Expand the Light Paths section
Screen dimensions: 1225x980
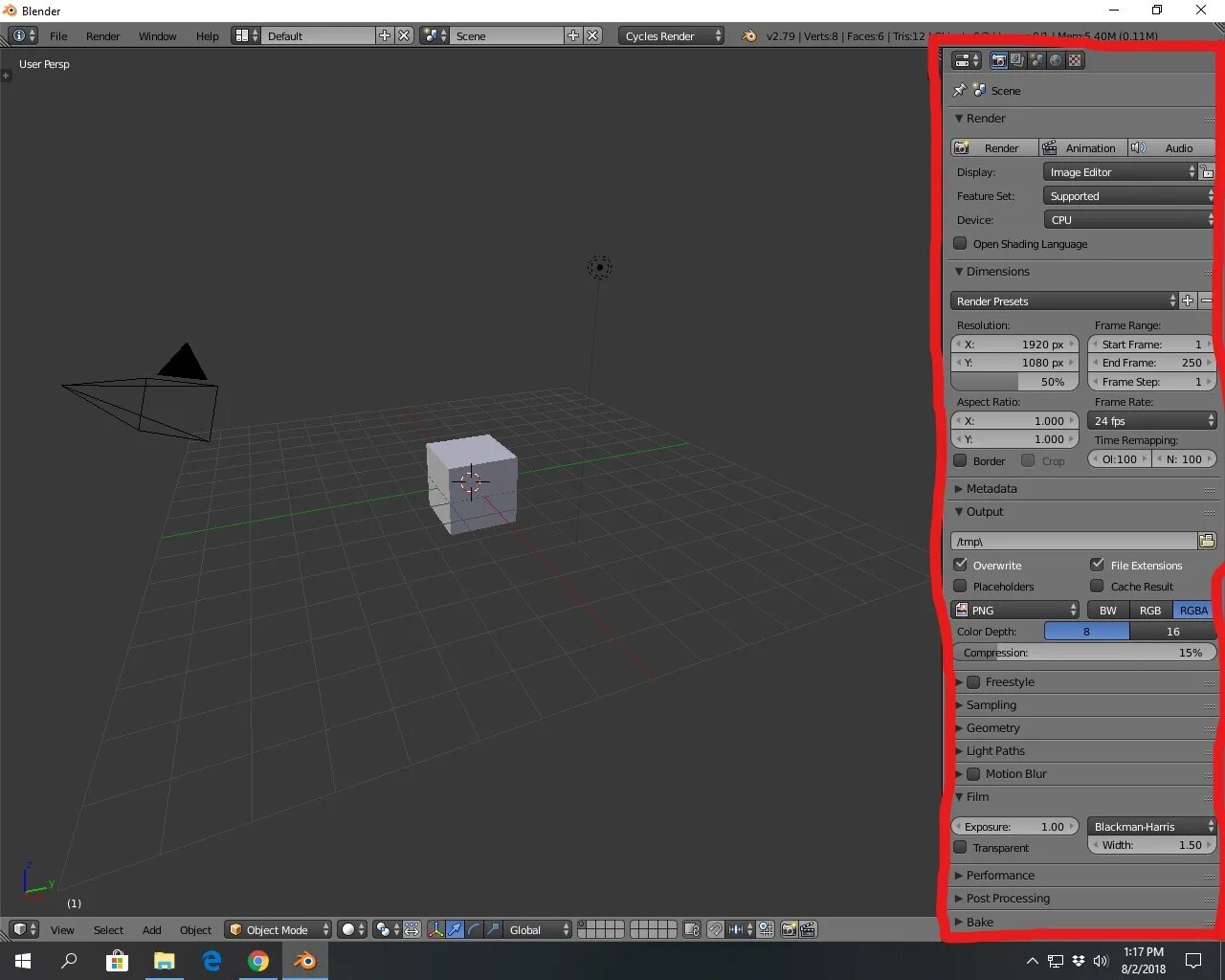tap(995, 750)
